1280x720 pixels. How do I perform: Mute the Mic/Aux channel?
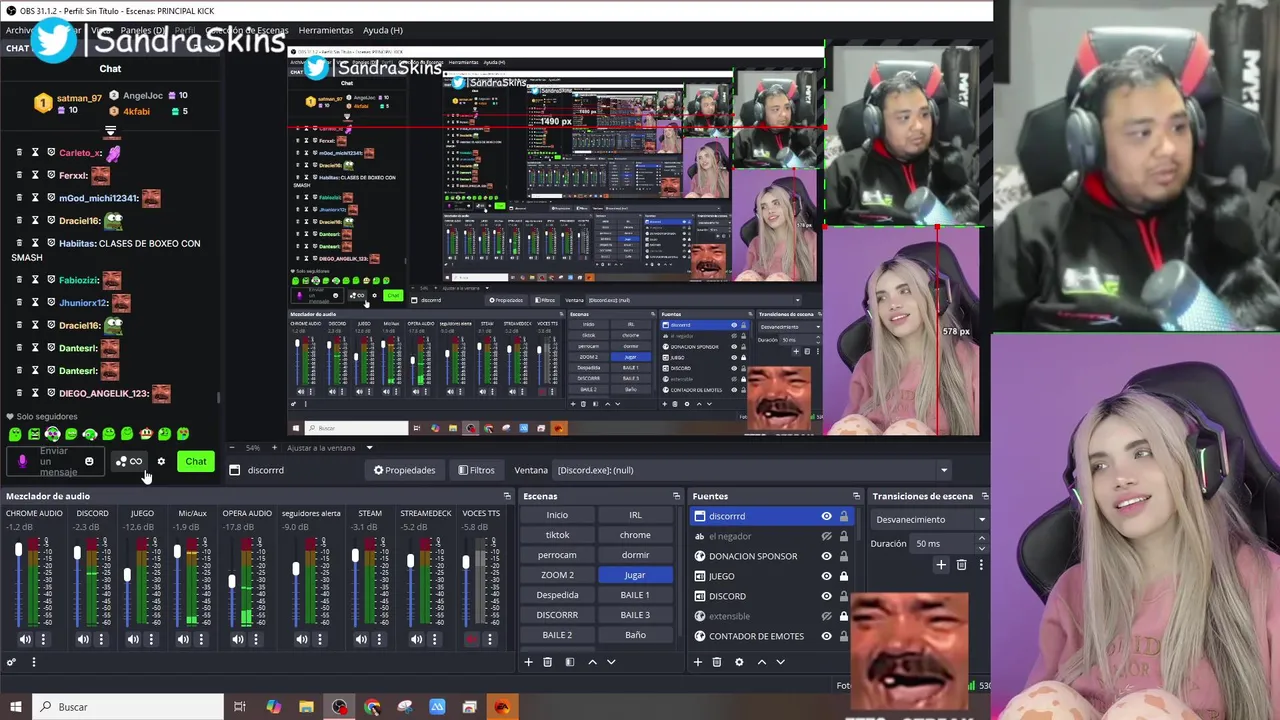pyautogui.click(x=183, y=639)
